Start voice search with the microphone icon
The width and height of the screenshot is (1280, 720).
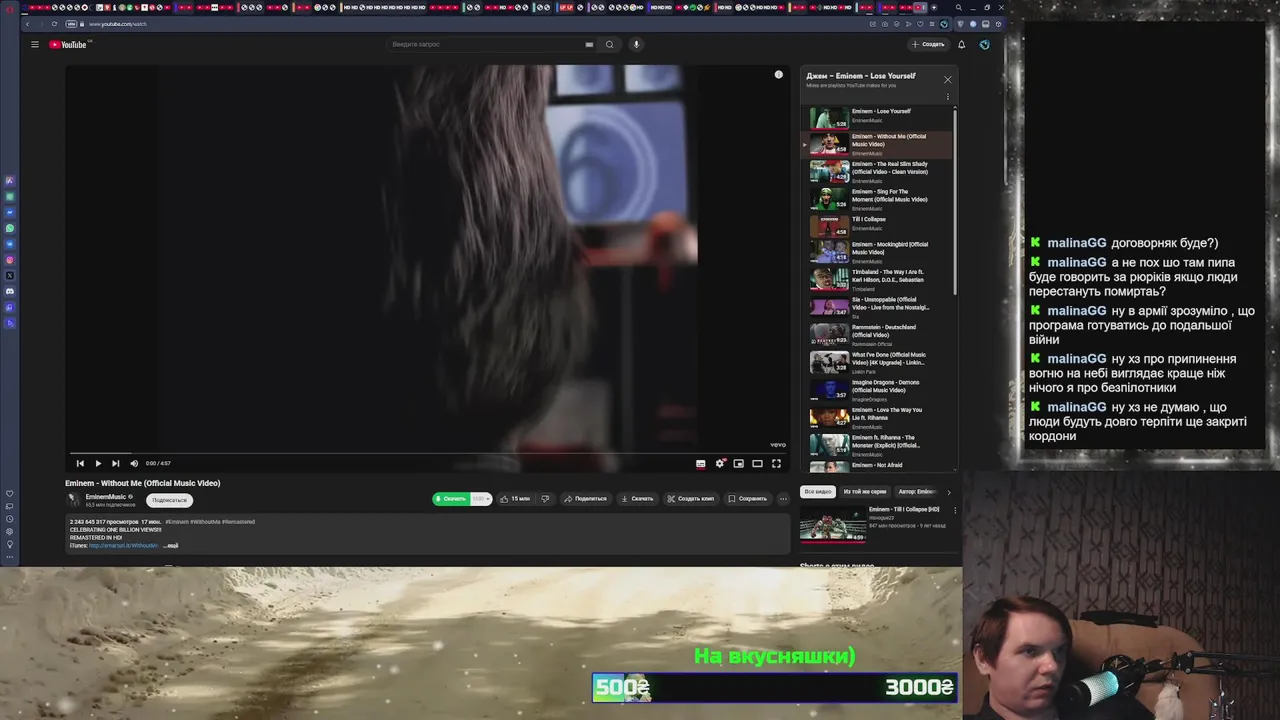636,44
